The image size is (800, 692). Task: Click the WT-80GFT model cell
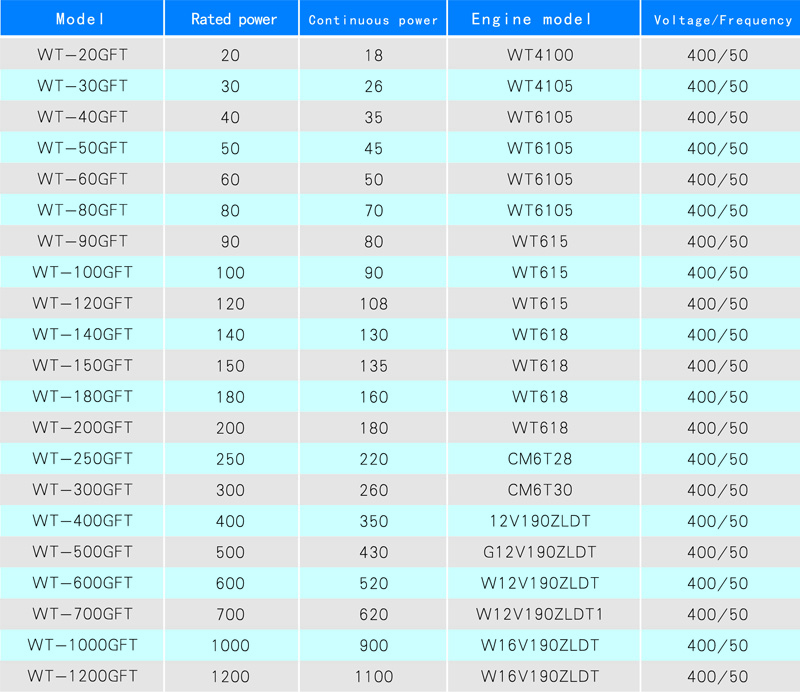(x=82, y=210)
